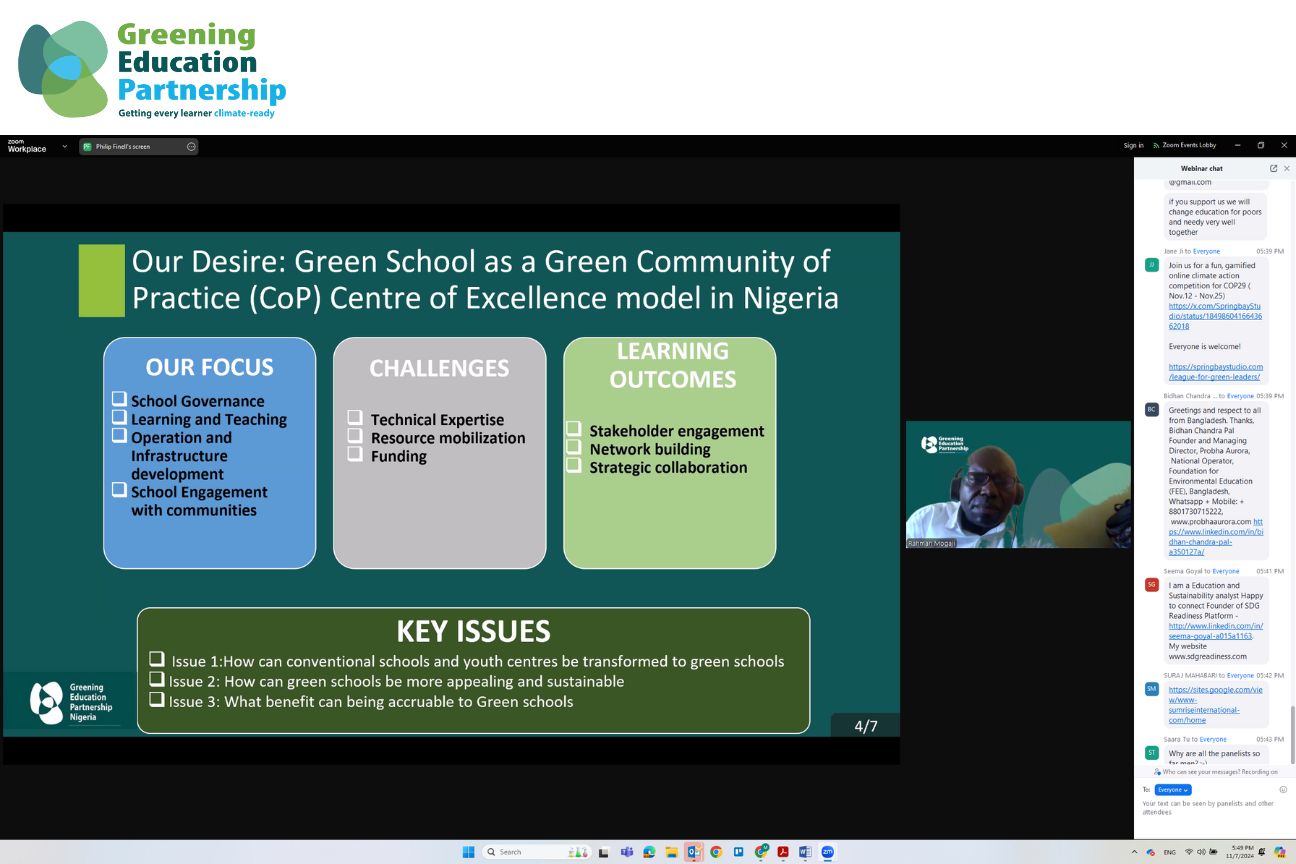Close the Webinar chat panel
Viewport: 1296px width, 864px height.
pyautogui.click(x=1286, y=168)
